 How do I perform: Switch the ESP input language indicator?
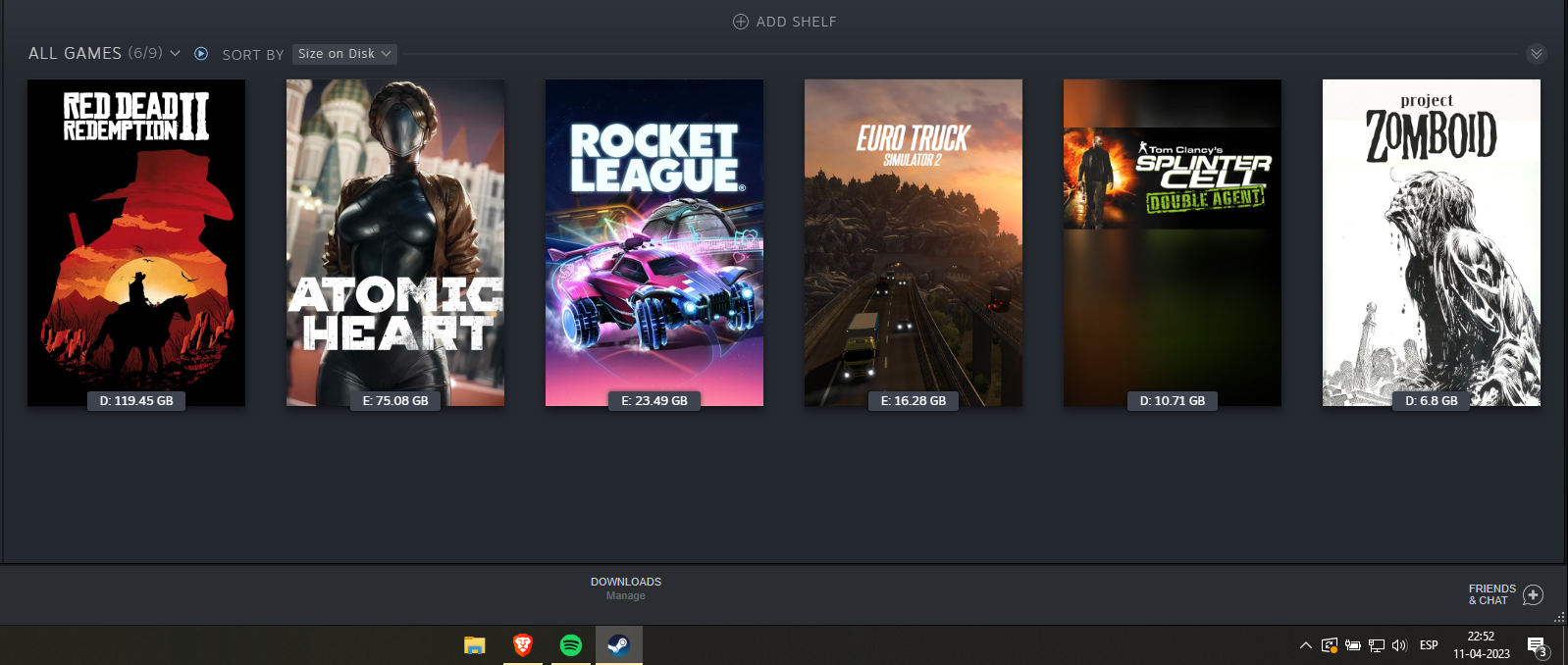pos(1429,645)
